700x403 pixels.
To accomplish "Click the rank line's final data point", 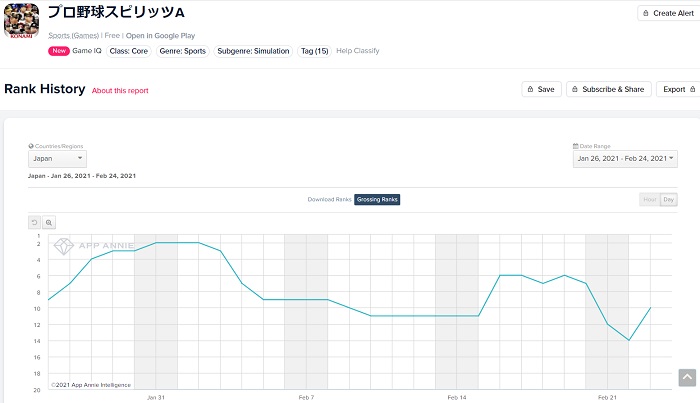I will [650, 308].
